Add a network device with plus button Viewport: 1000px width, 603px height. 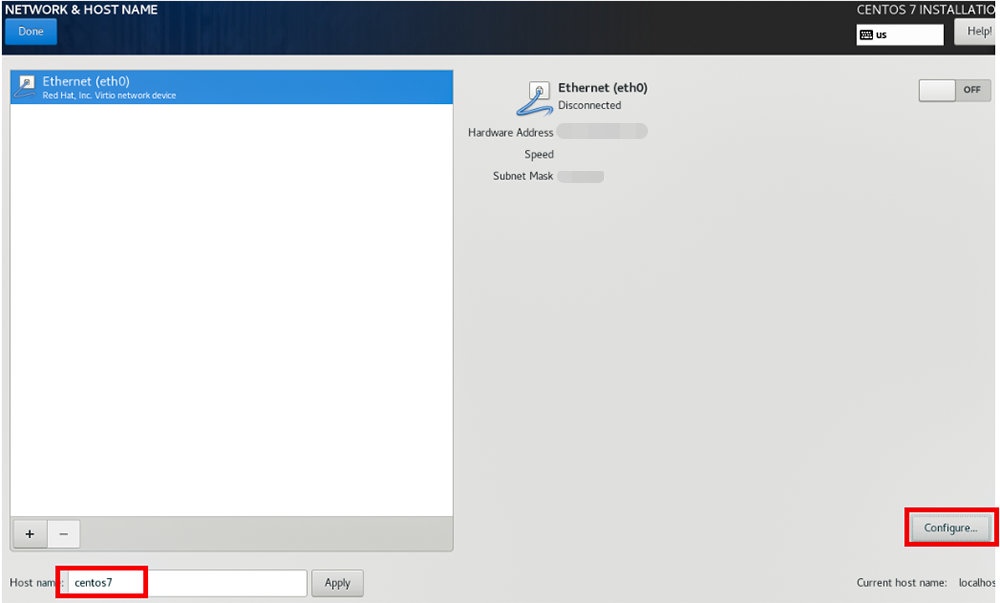coord(30,534)
